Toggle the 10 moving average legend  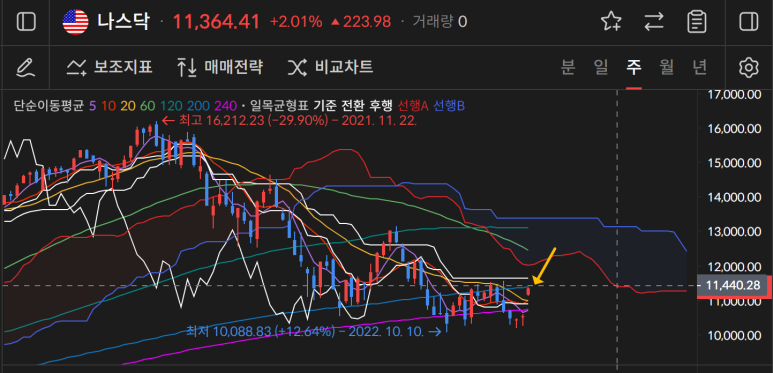click(109, 105)
